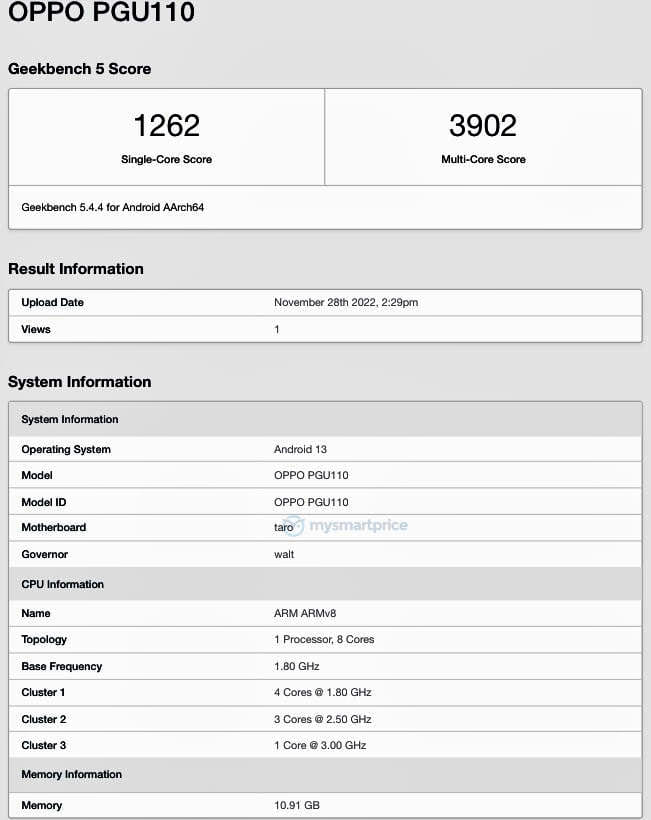
Task: Click the CPU Information header row
Action: pos(325,584)
